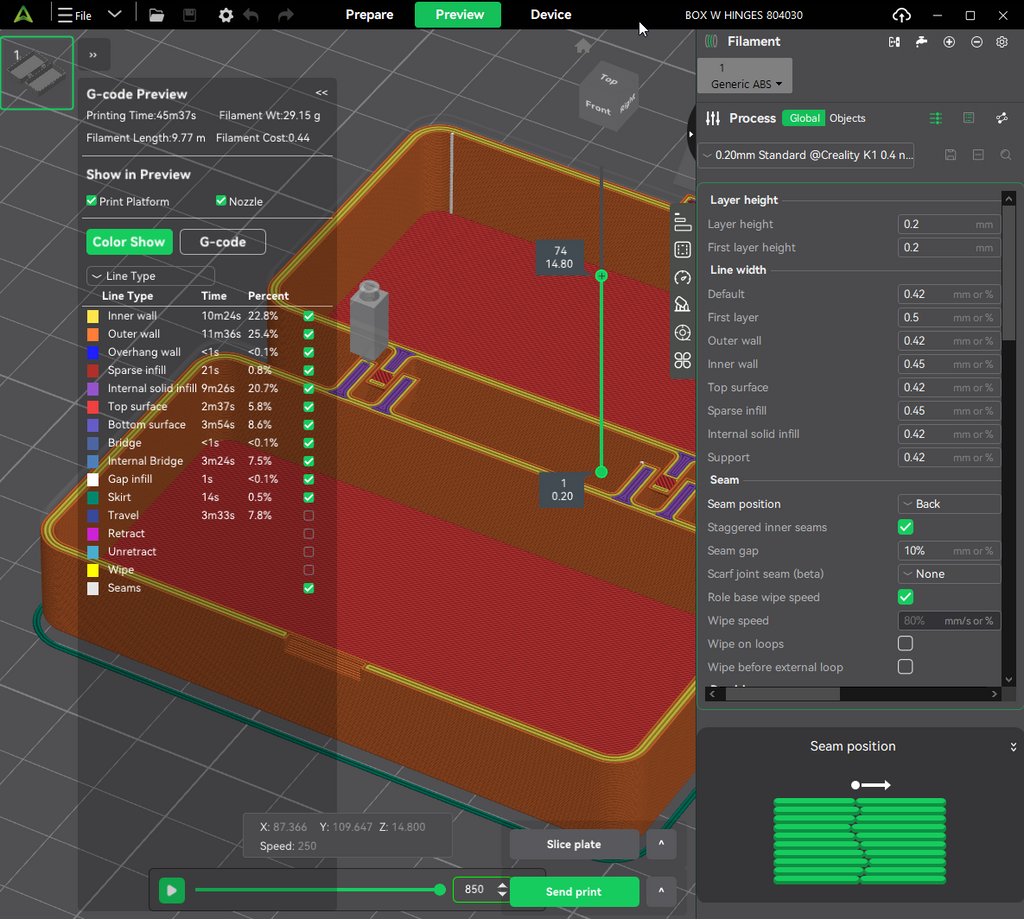Switch to the Device tab

pyautogui.click(x=551, y=14)
